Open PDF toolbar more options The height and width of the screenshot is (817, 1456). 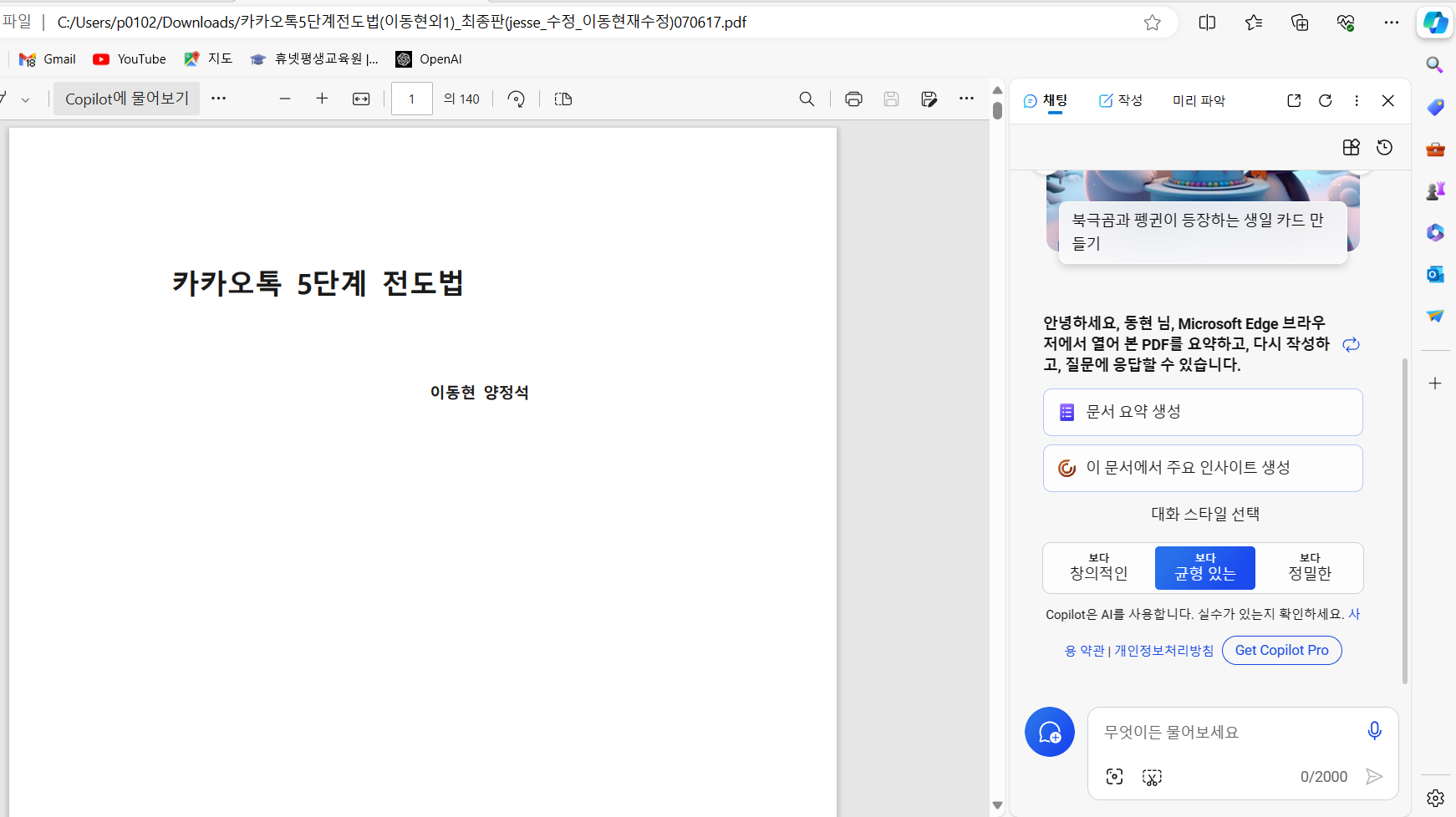tap(966, 99)
